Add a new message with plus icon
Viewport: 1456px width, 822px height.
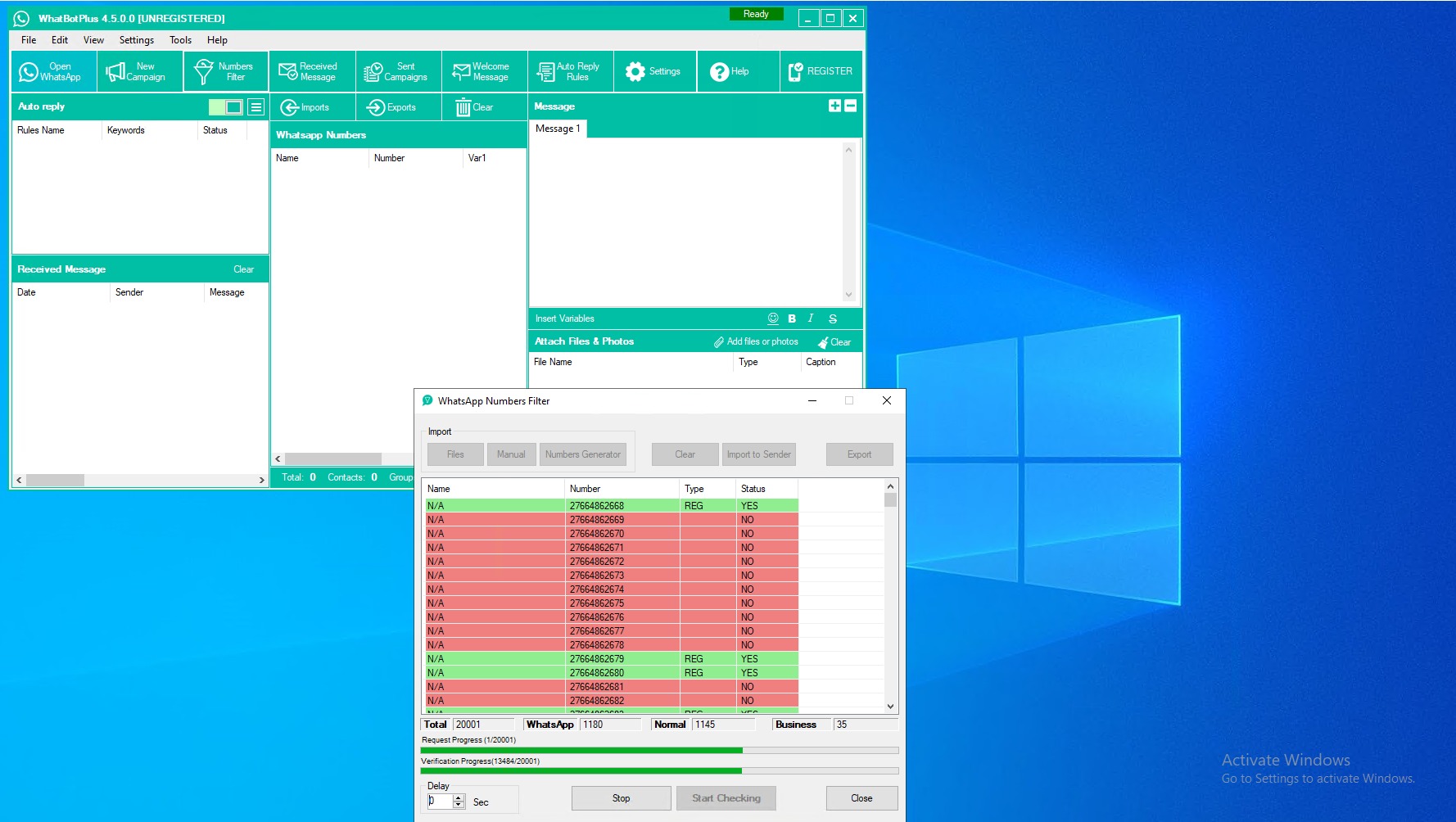tap(834, 106)
